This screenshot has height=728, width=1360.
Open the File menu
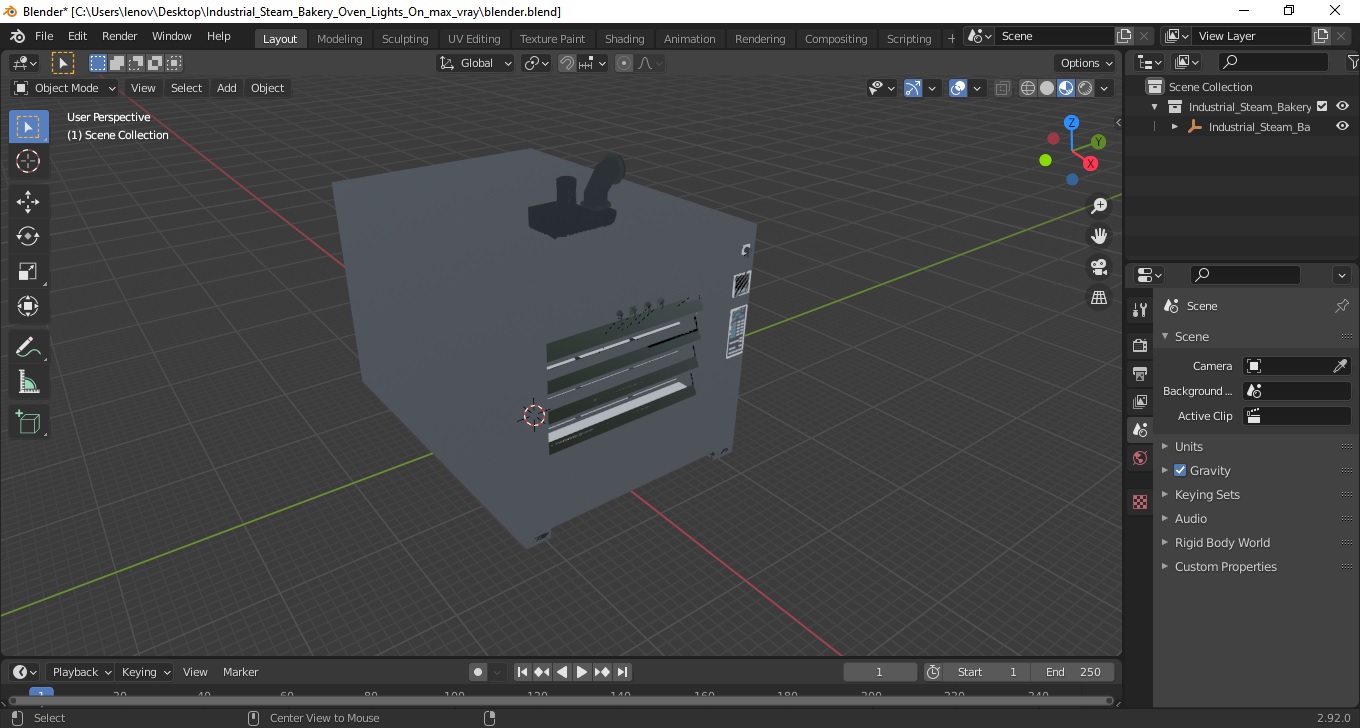[x=44, y=36]
